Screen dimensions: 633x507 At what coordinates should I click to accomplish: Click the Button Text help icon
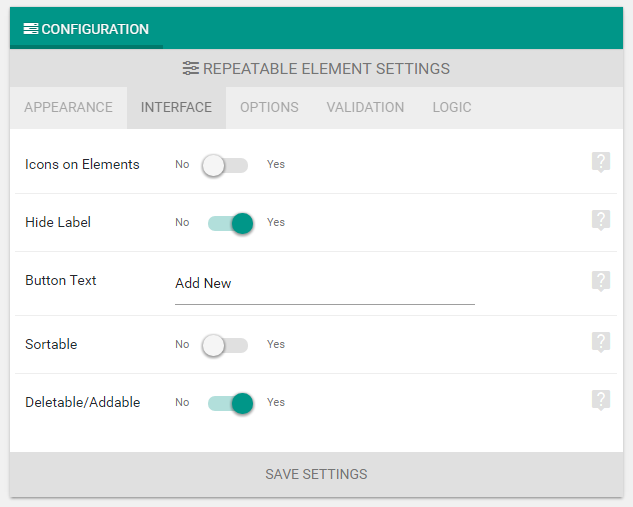601,281
